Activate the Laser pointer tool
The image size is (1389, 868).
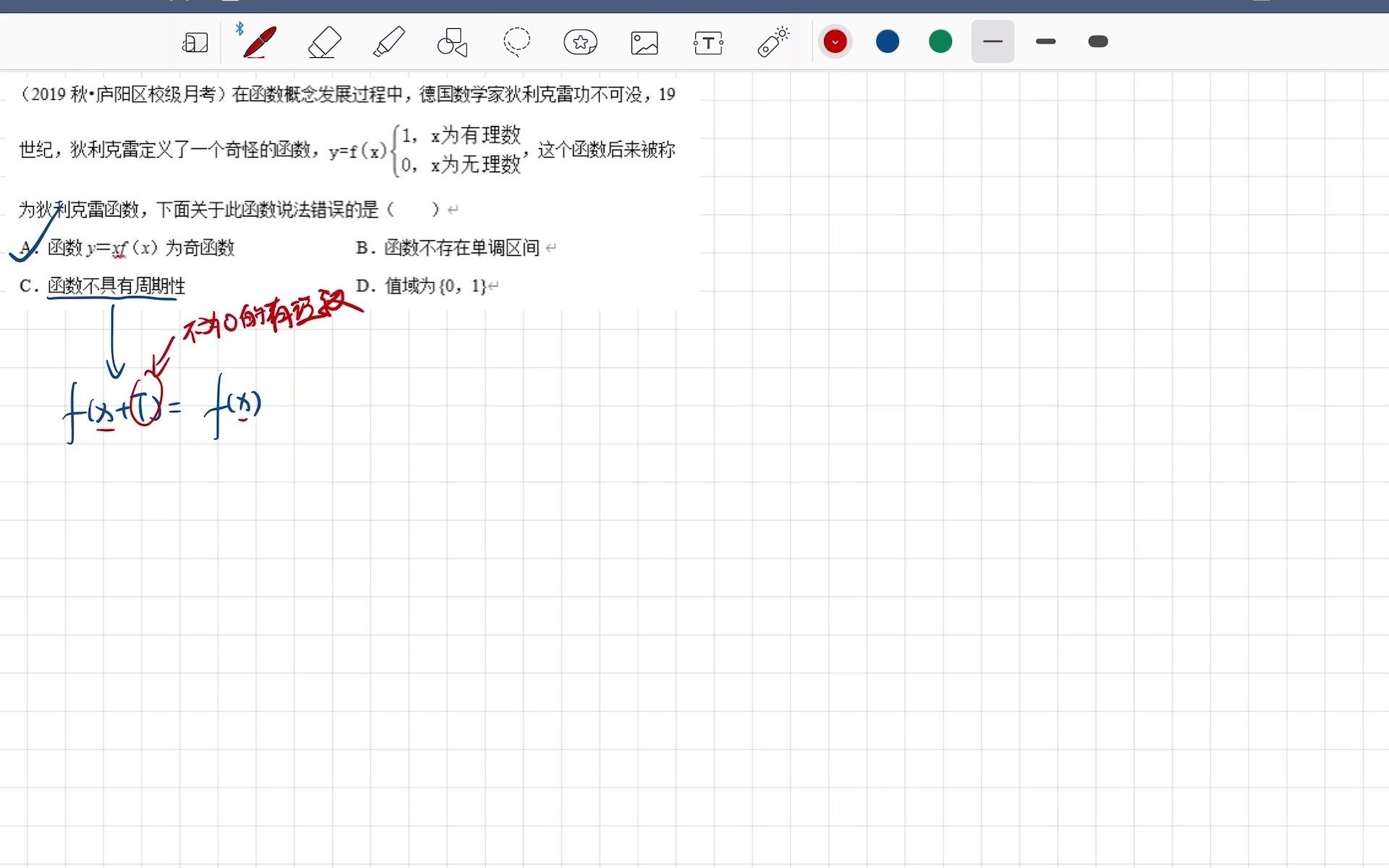pyautogui.click(x=773, y=42)
